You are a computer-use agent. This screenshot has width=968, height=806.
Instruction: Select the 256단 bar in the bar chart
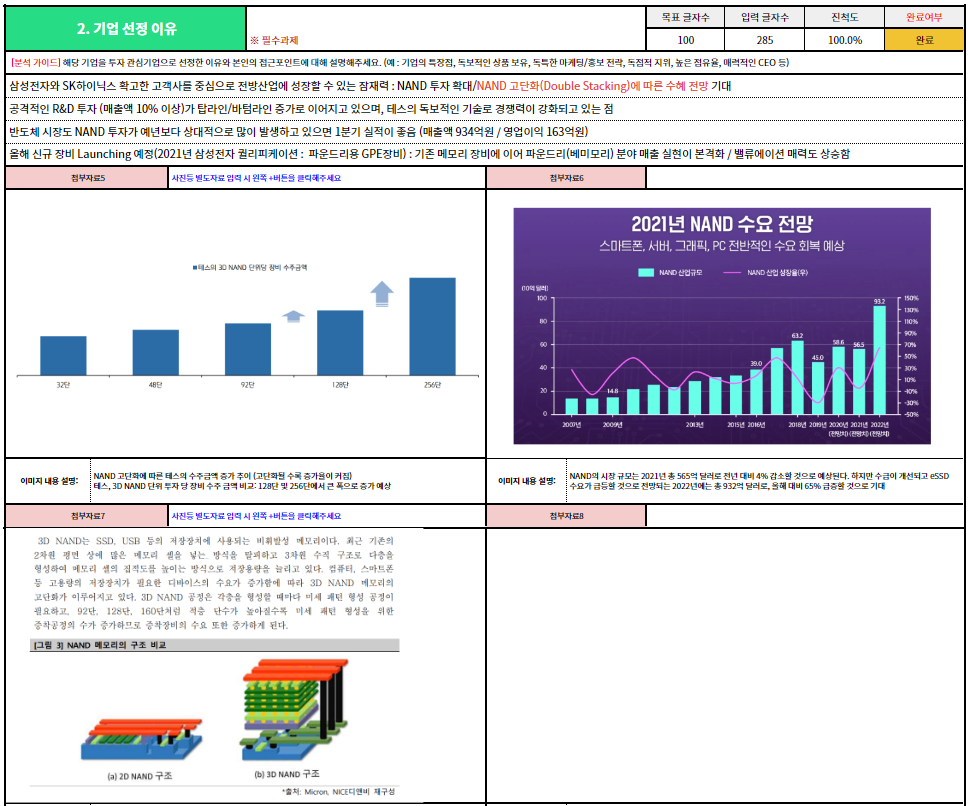(432, 326)
